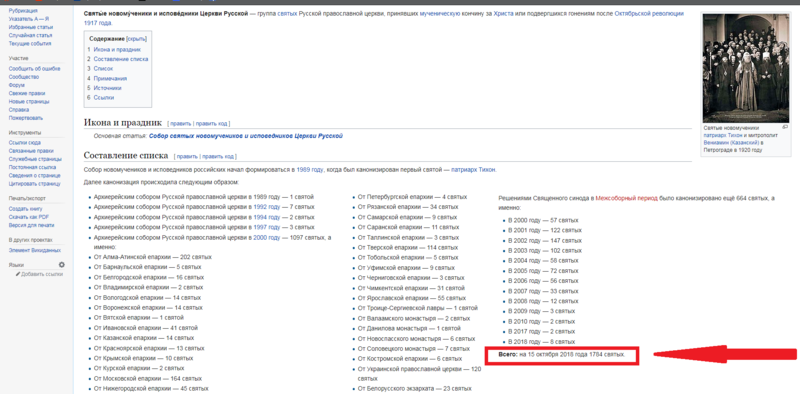Click the enlarge icon under the photo
Screen dimensions: 800x394
point(785,127)
